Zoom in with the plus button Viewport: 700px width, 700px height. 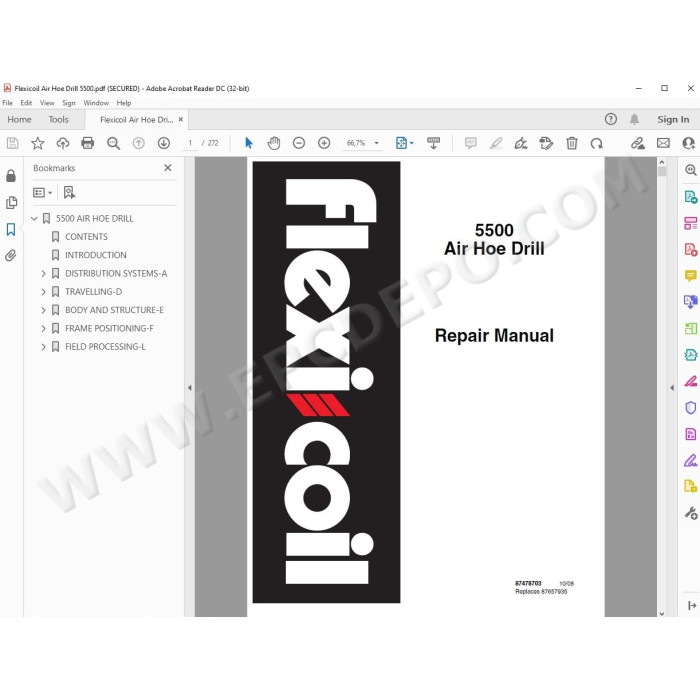(x=324, y=143)
